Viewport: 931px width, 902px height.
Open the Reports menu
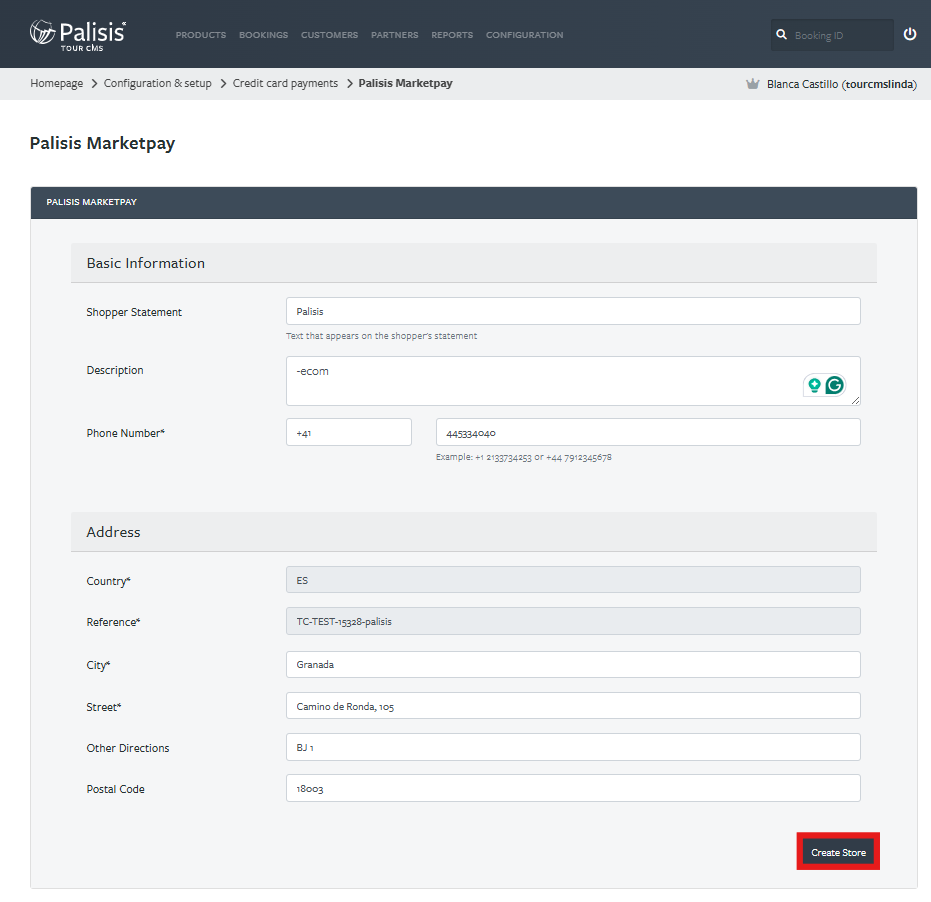(x=452, y=35)
